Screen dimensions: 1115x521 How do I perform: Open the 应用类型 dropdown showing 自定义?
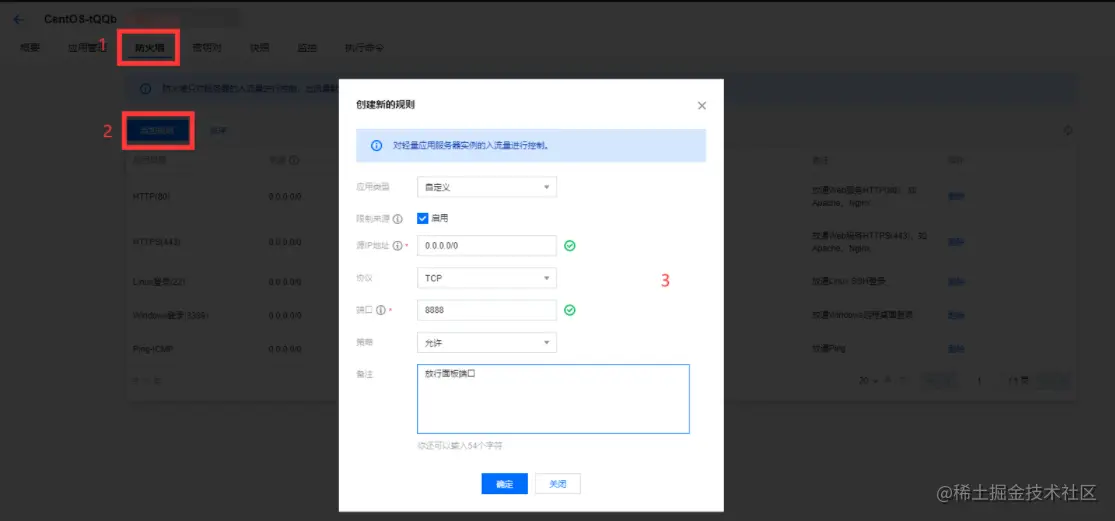tap(486, 187)
